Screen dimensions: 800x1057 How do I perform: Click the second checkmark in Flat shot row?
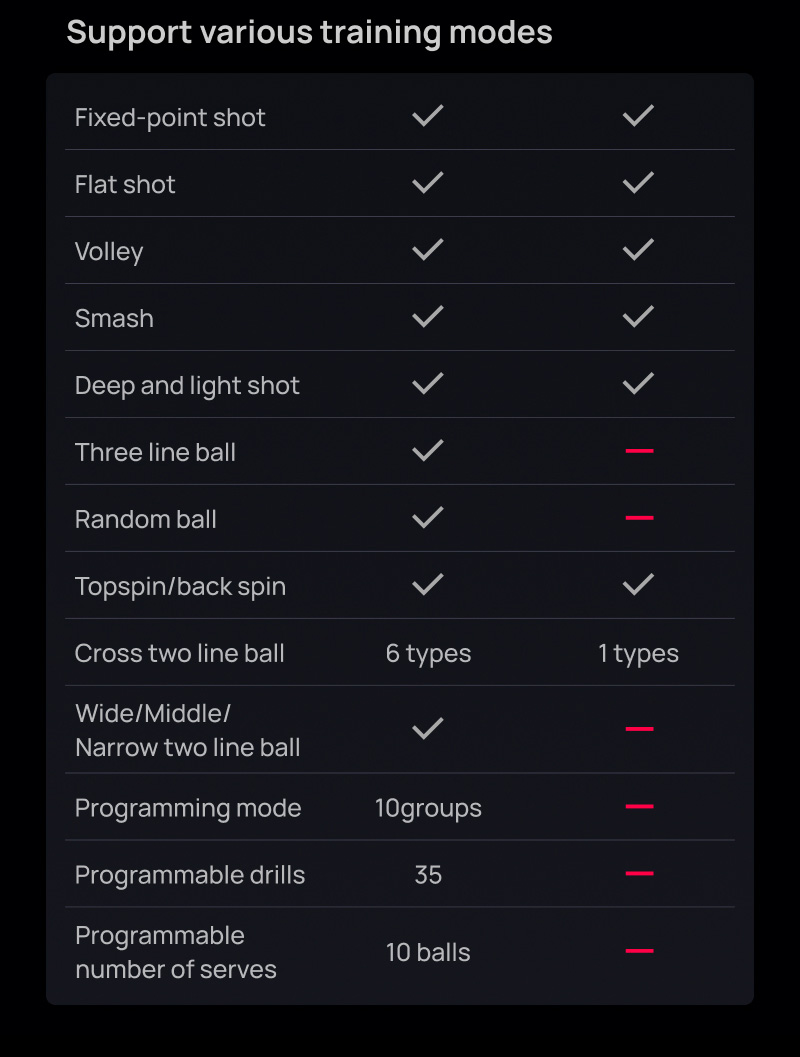638,183
